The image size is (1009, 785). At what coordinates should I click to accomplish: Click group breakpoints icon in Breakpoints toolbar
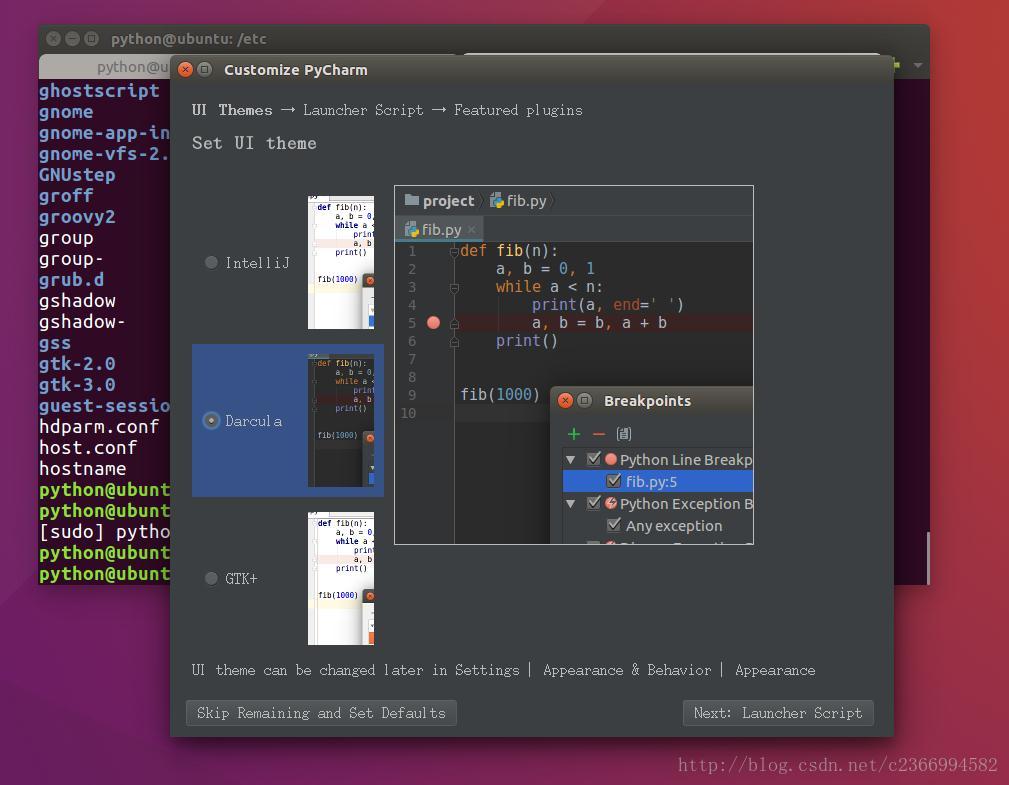click(x=624, y=434)
